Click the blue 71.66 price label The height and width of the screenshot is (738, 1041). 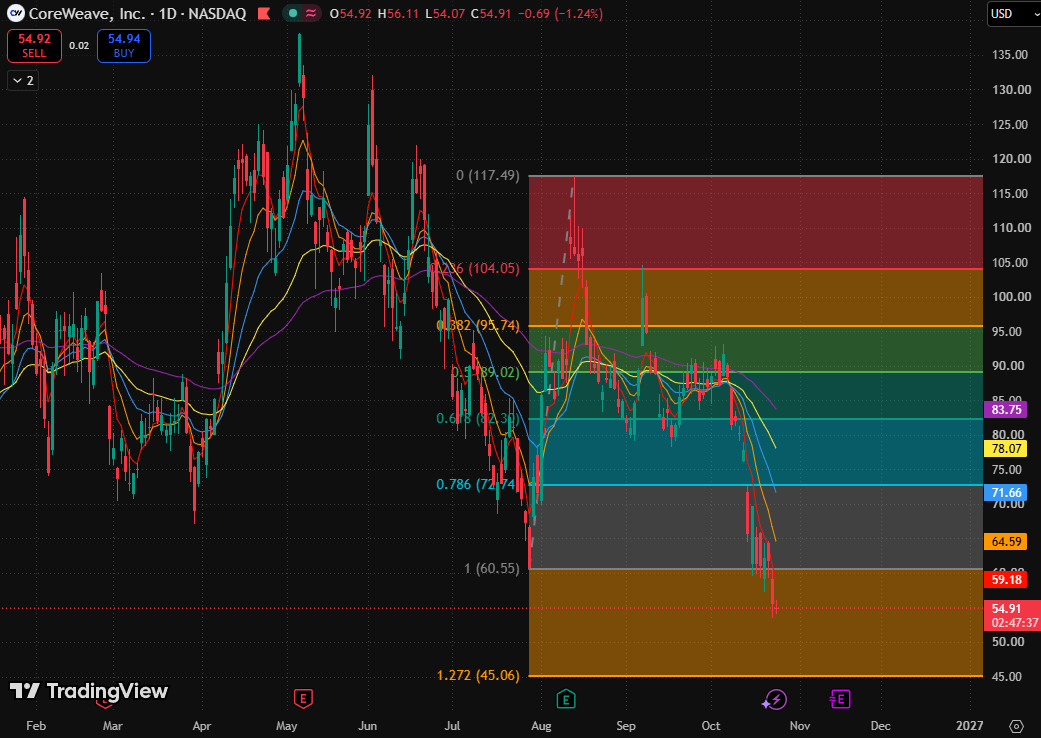click(1006, 492)
